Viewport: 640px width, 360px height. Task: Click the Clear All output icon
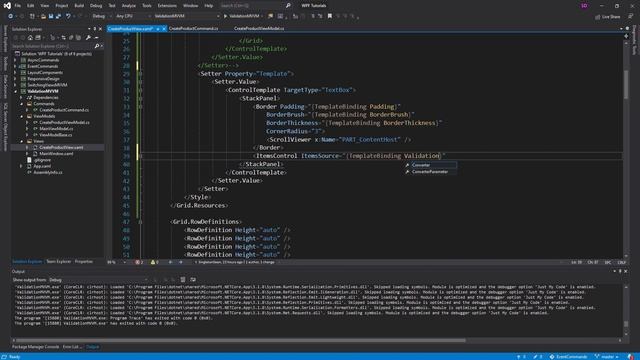tap(183, 280)
